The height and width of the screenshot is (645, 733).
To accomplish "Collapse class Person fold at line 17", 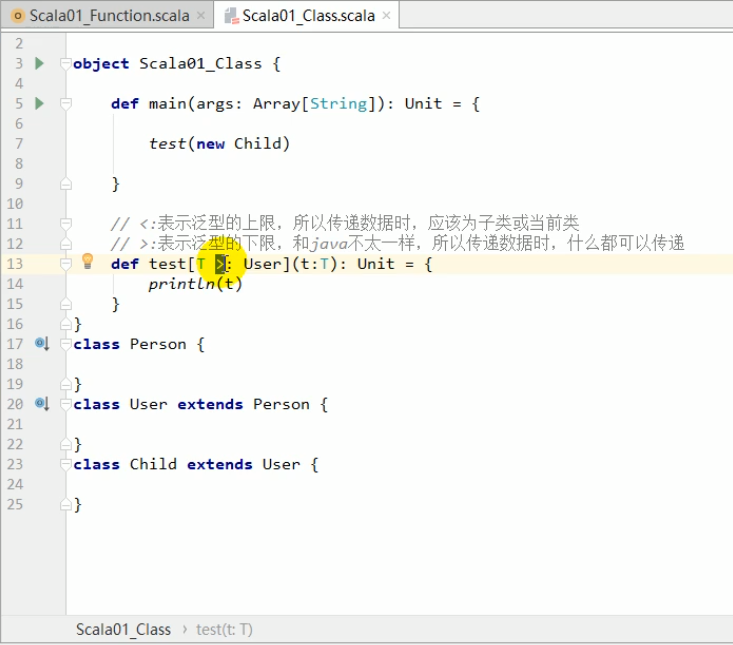I will 66,344.
